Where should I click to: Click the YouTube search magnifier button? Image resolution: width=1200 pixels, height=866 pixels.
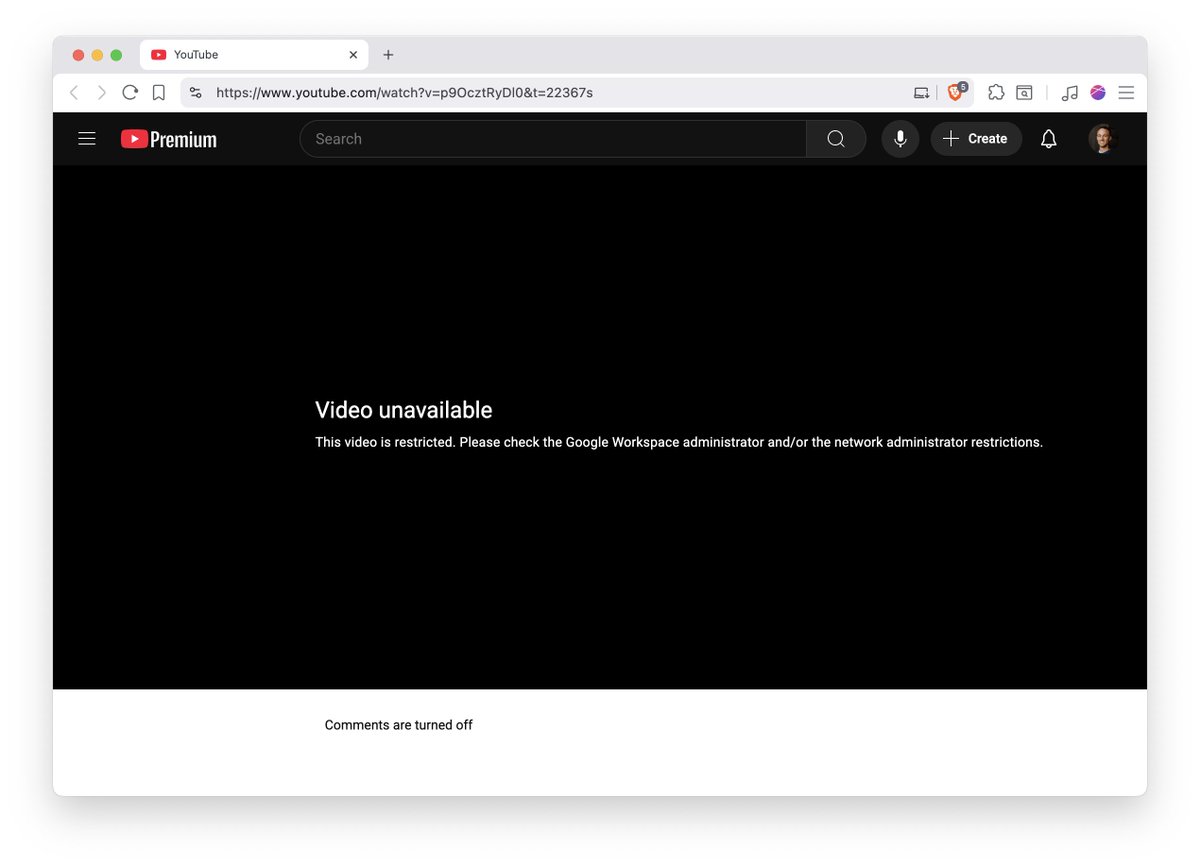pos(836,139)
